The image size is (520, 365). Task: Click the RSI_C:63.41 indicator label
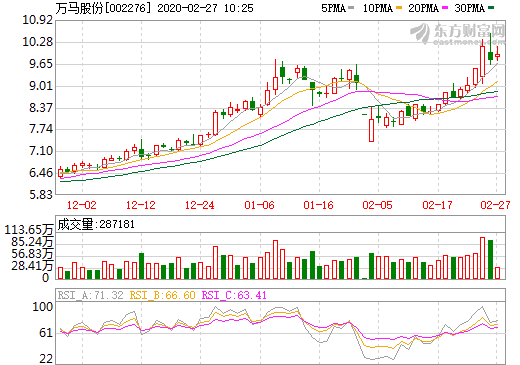[234, 295]
